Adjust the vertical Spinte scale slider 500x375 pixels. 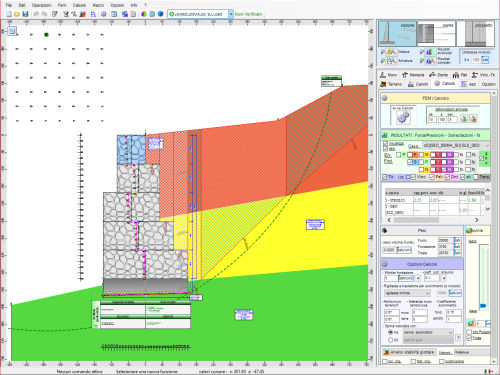point(483,305)
